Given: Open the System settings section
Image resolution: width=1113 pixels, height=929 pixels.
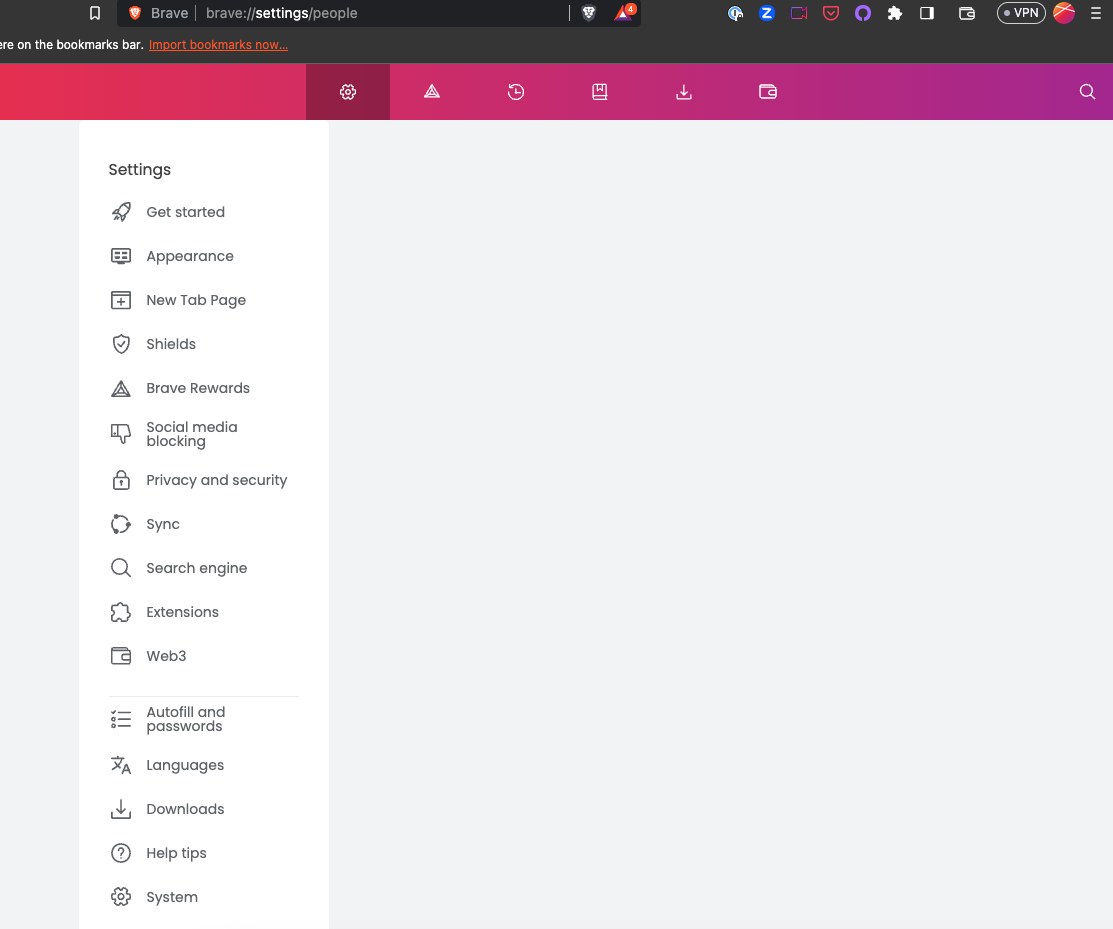Looking at the screenshot, I should [x=171, y=896].
